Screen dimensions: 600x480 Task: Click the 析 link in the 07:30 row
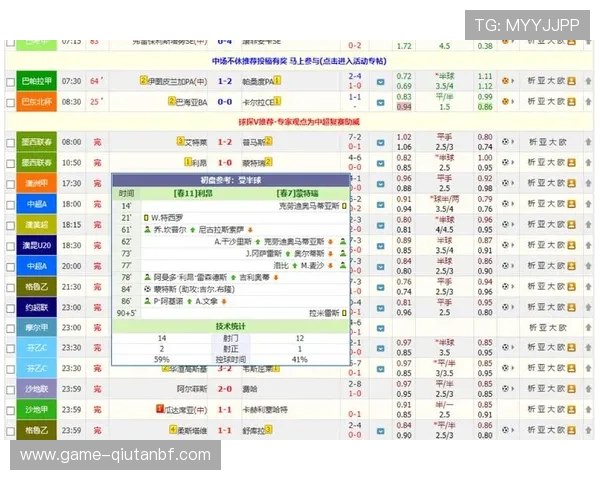532,81
